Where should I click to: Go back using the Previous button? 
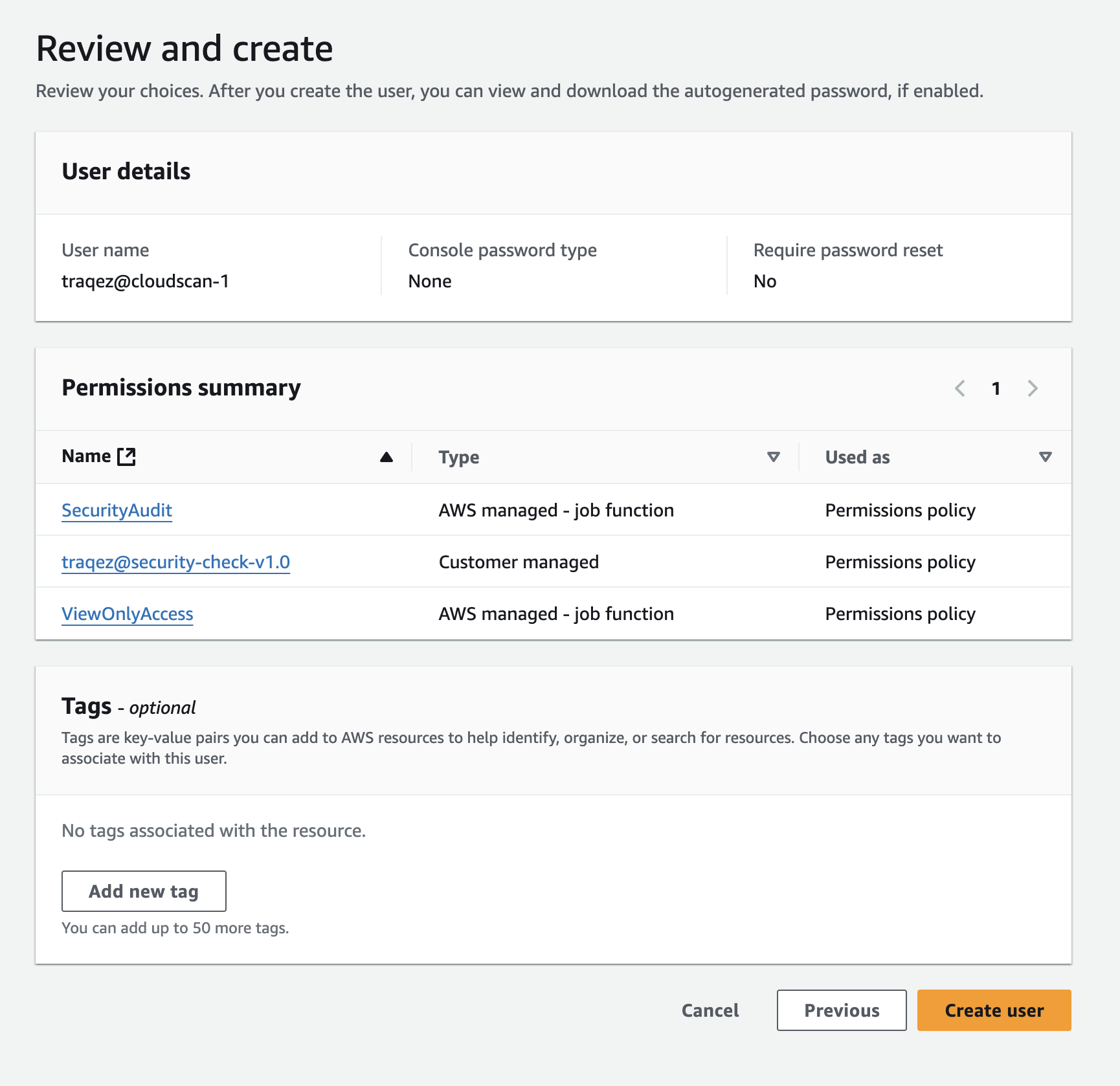pyautogui.click(x=841, y=1010)
